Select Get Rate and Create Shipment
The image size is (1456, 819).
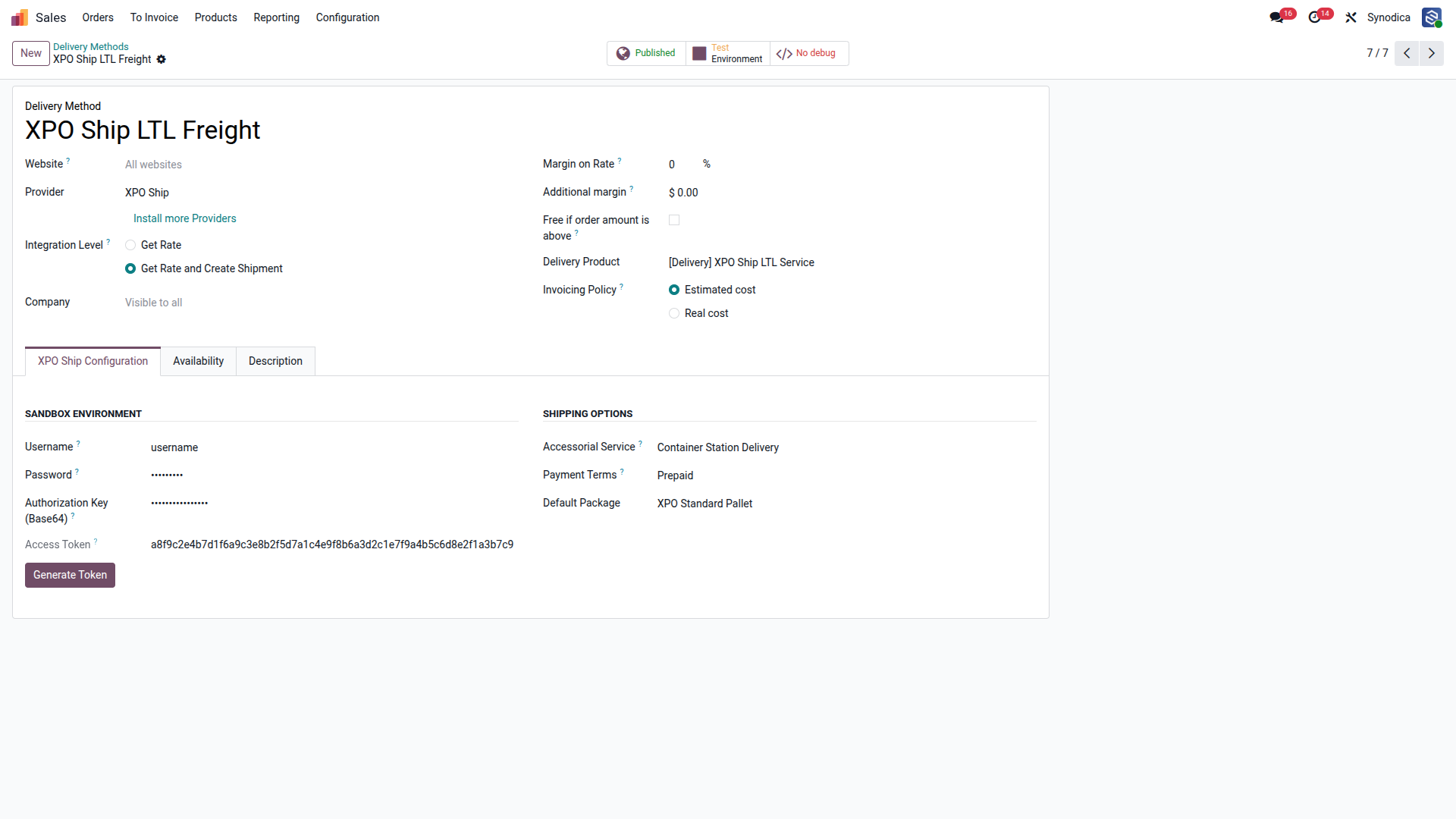[130, 268]
